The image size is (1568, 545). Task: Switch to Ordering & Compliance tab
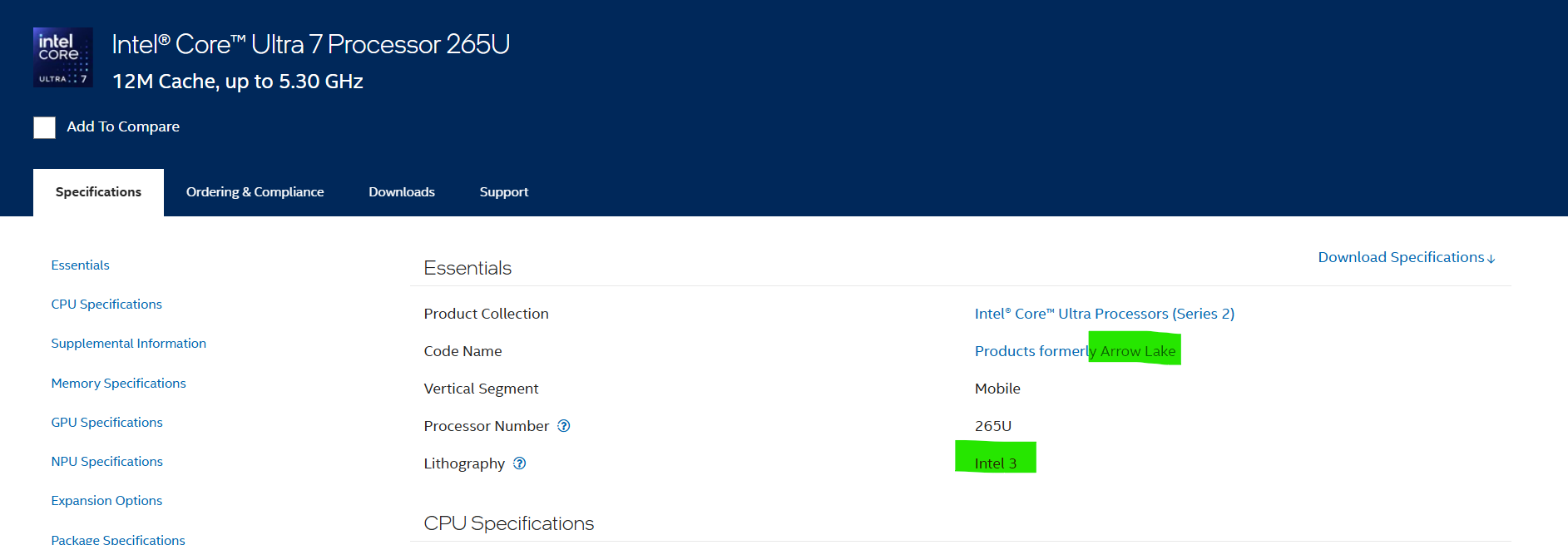click(255, 192)
